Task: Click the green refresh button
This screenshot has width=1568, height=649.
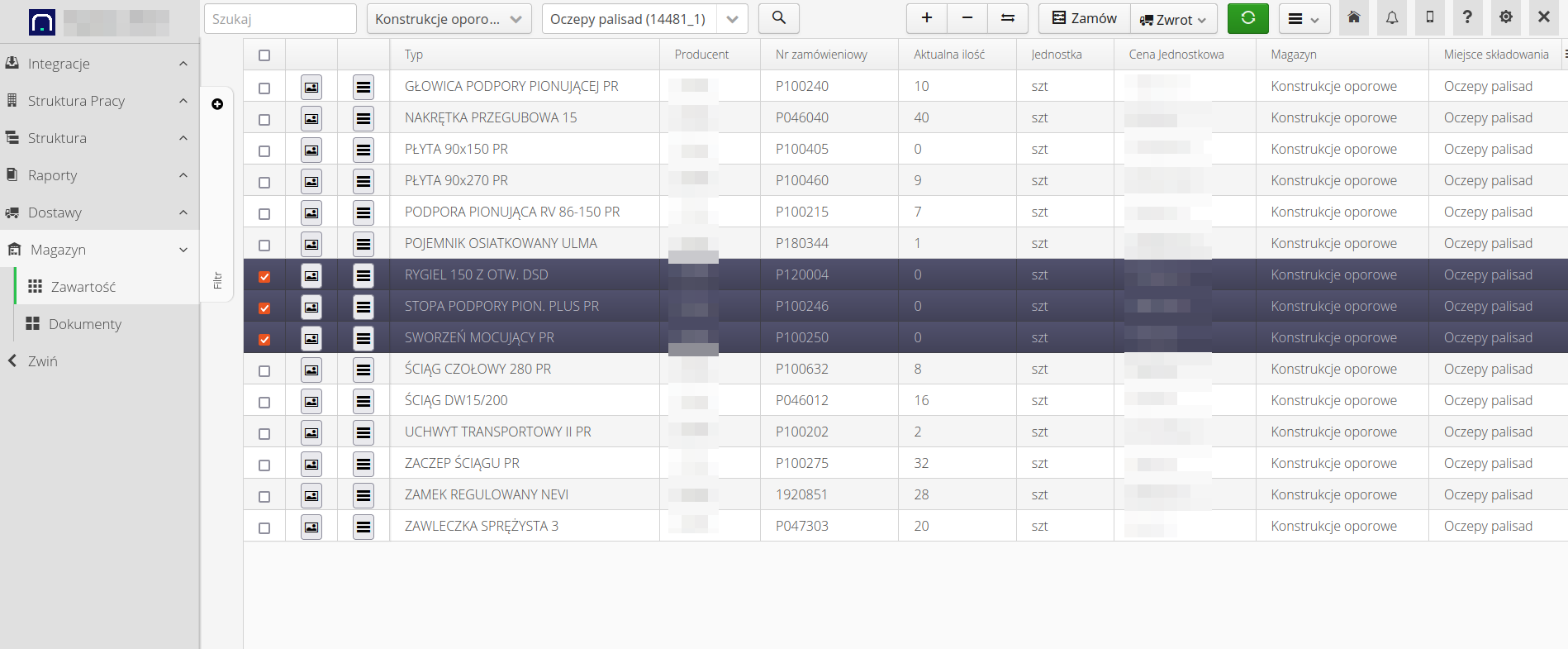Action: [x=1247, y=18]
